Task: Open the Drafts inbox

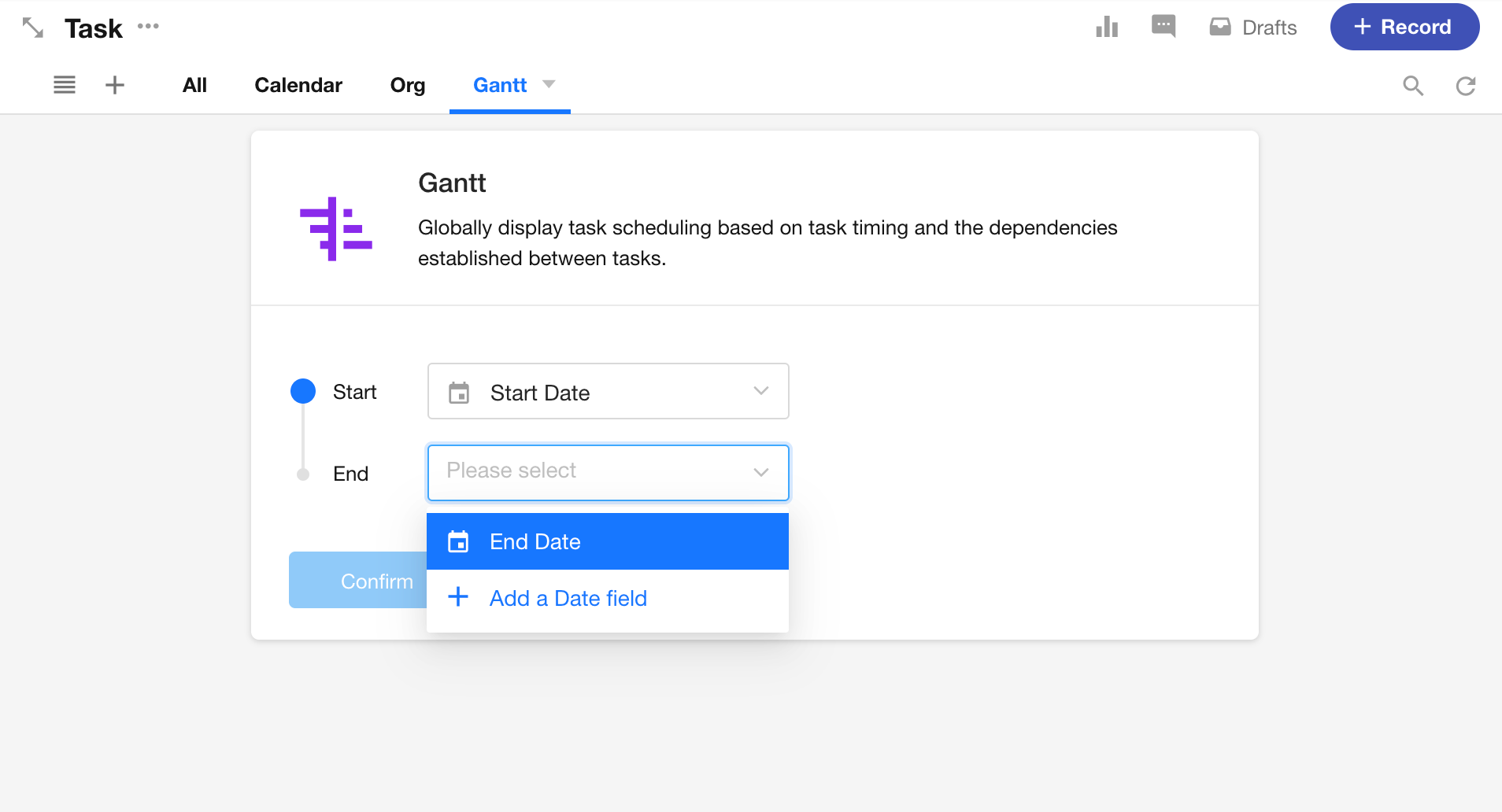Action: point(1252,28)
